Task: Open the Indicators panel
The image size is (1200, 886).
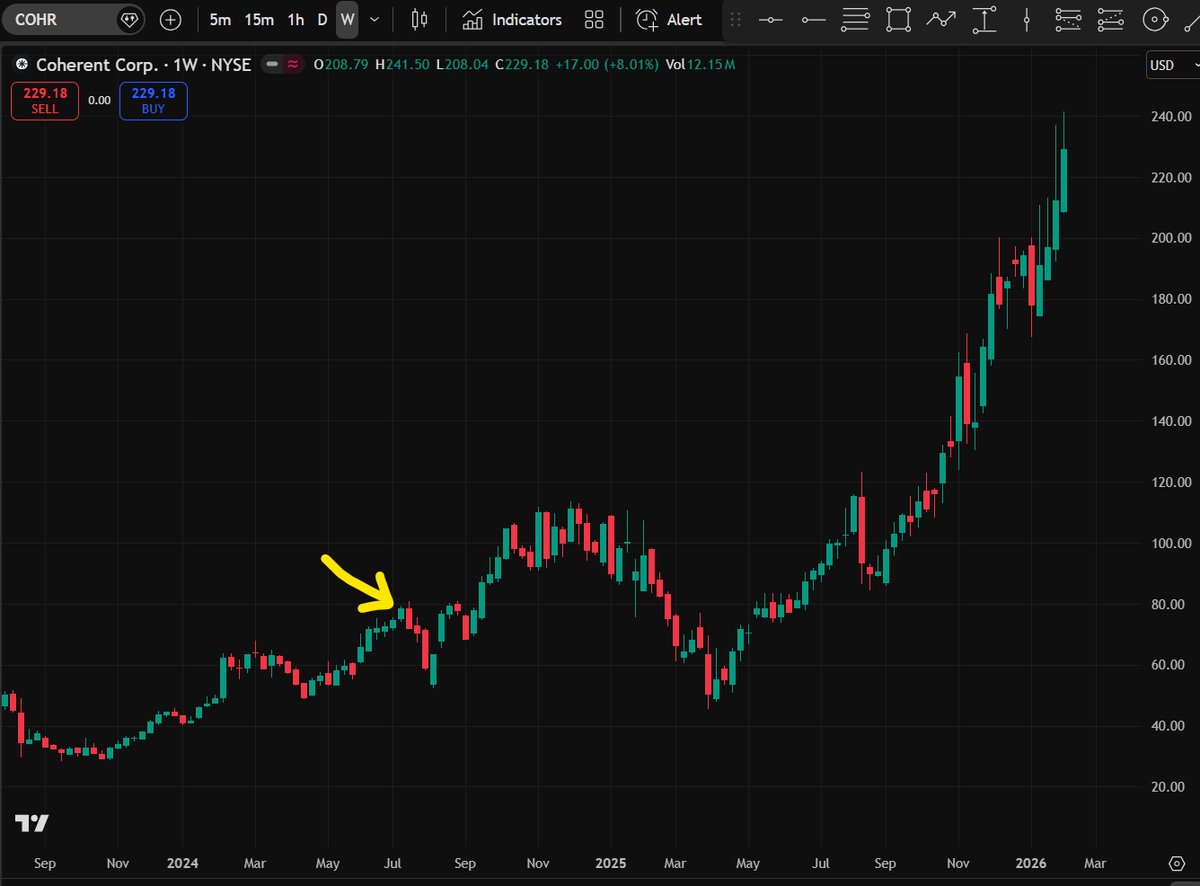Action: pyautogui.click(x=511, y=19)
